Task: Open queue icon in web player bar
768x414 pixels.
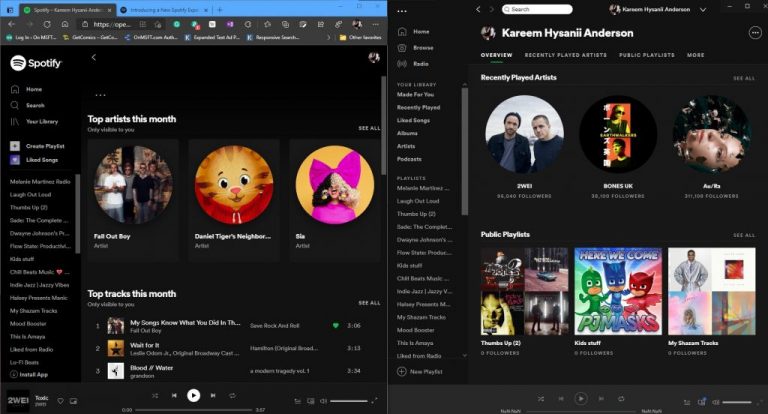Action: click(x=297, y=401)
